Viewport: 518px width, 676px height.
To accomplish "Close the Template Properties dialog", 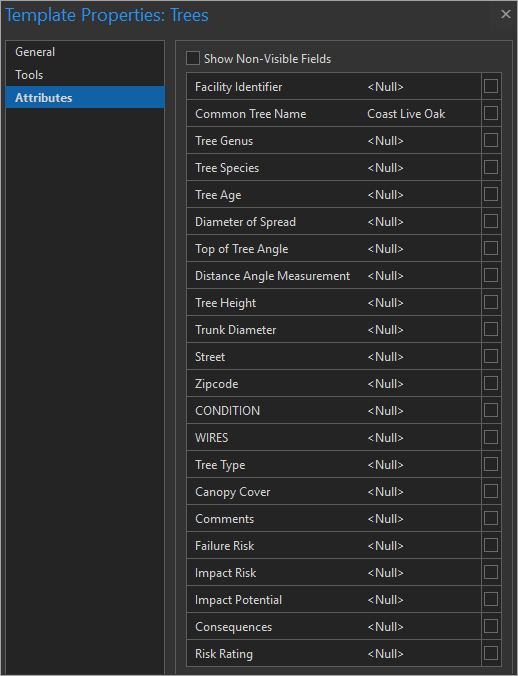I will point(506,14).
